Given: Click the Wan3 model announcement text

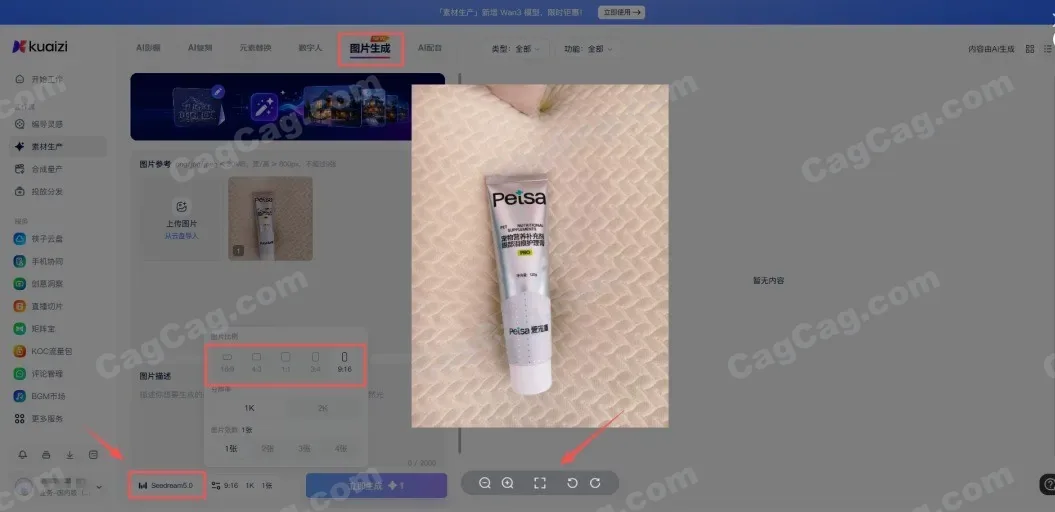Looking at the screenshot, I should click(509, 12).
